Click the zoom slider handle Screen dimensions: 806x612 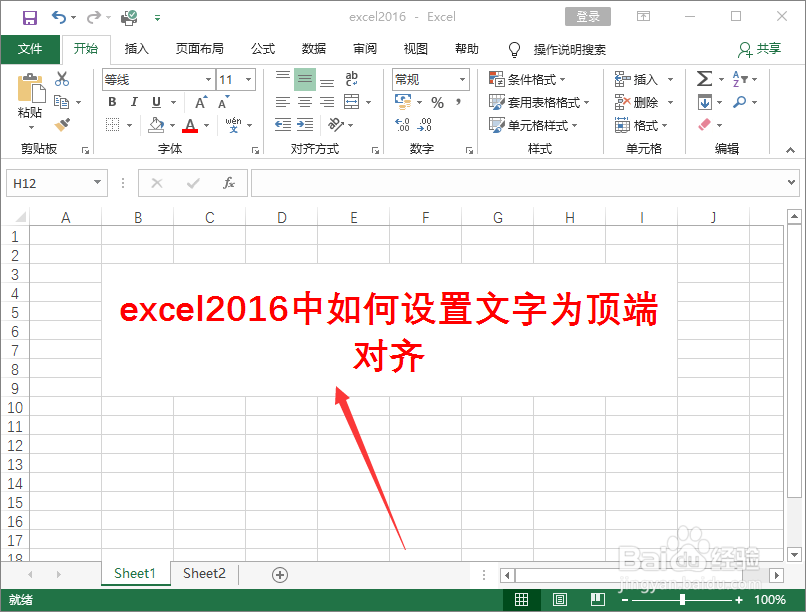point(682,600)
